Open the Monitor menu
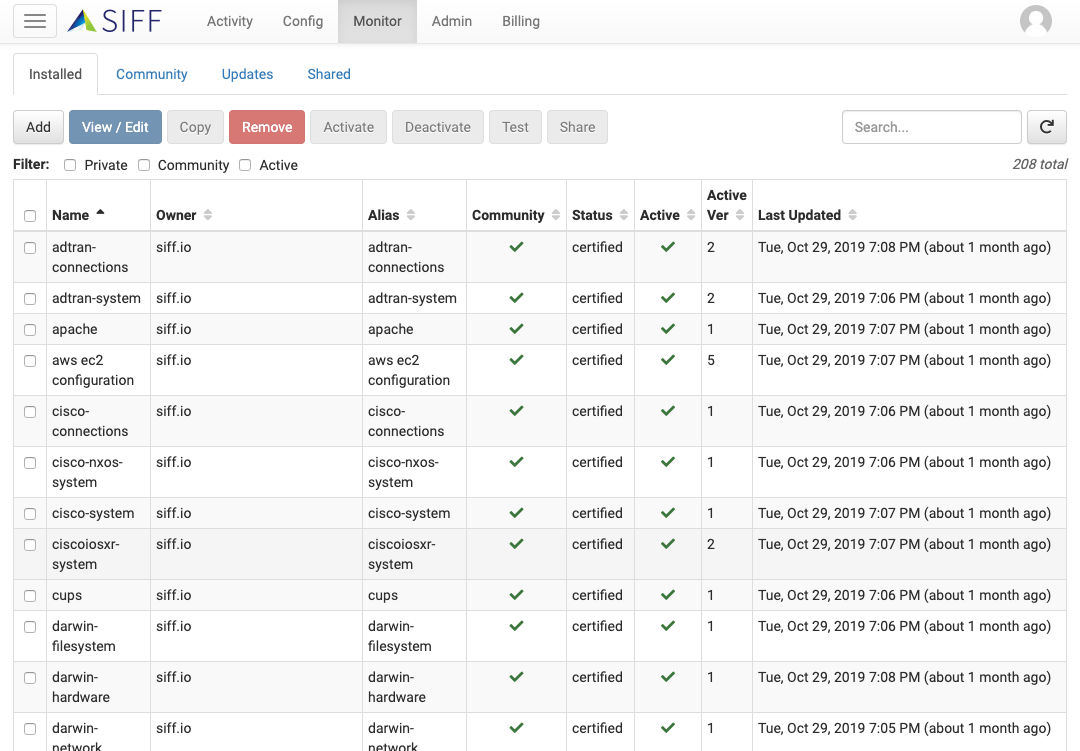This screenshot has height=751, width=1080. click(377, 21)
